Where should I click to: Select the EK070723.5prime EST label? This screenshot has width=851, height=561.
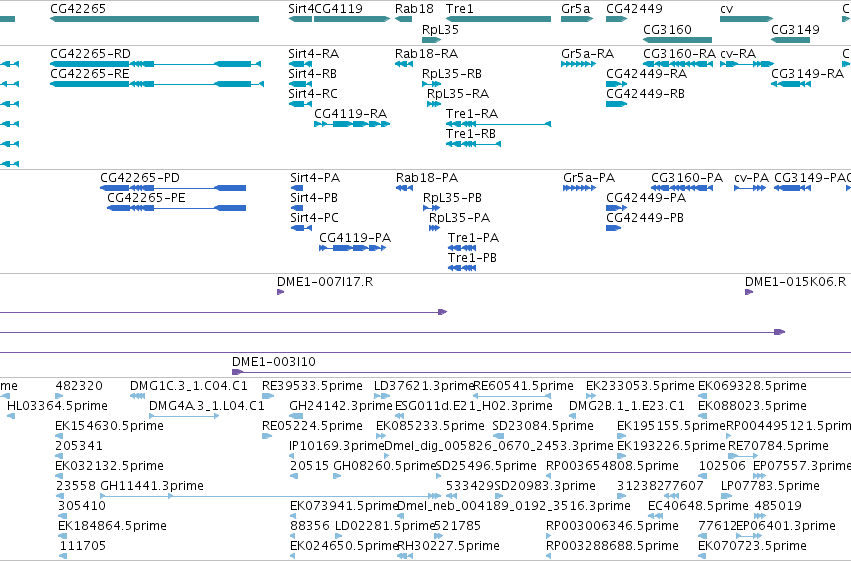[752, 546]
